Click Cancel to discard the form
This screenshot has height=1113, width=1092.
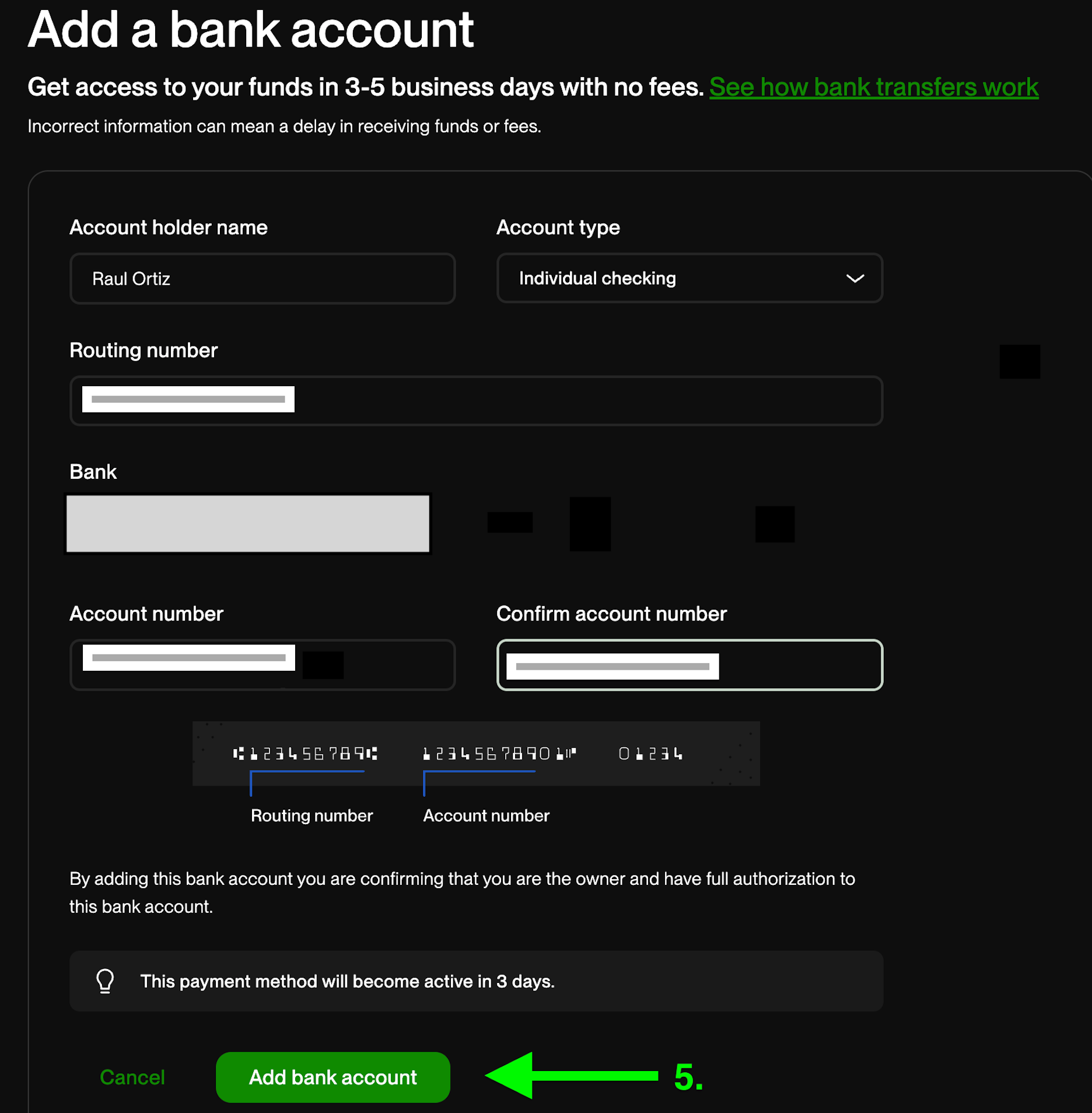coord(132,1077)
